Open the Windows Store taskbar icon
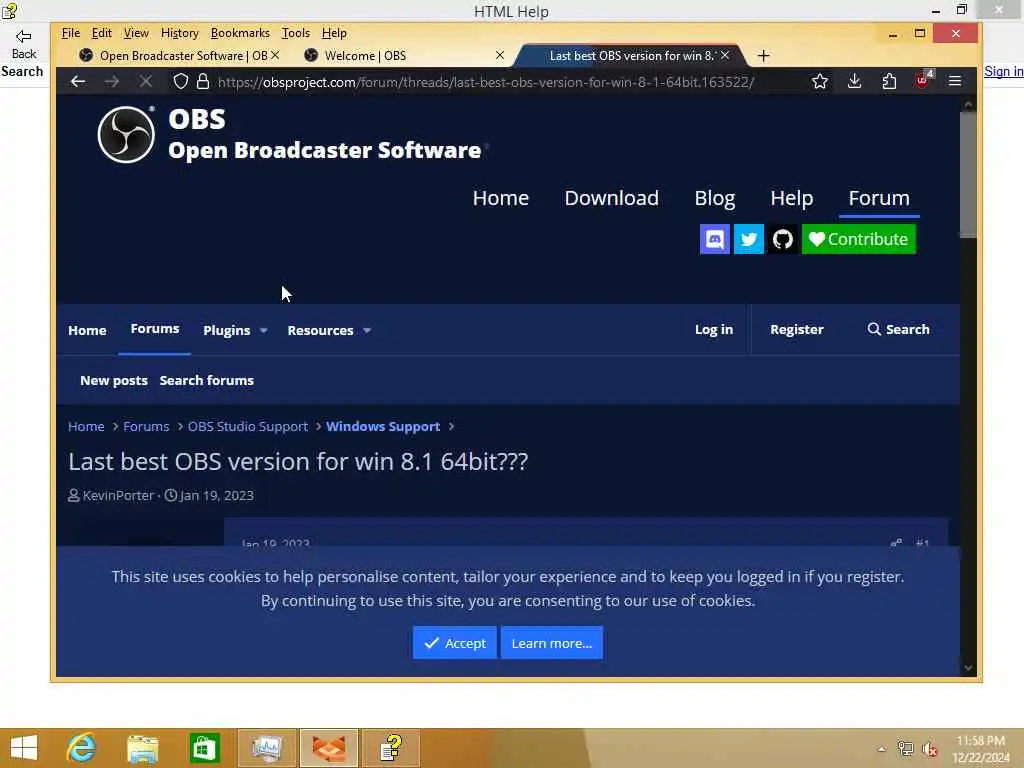The width and height of the screenshot is (1024, 768). tap(204, 748)
